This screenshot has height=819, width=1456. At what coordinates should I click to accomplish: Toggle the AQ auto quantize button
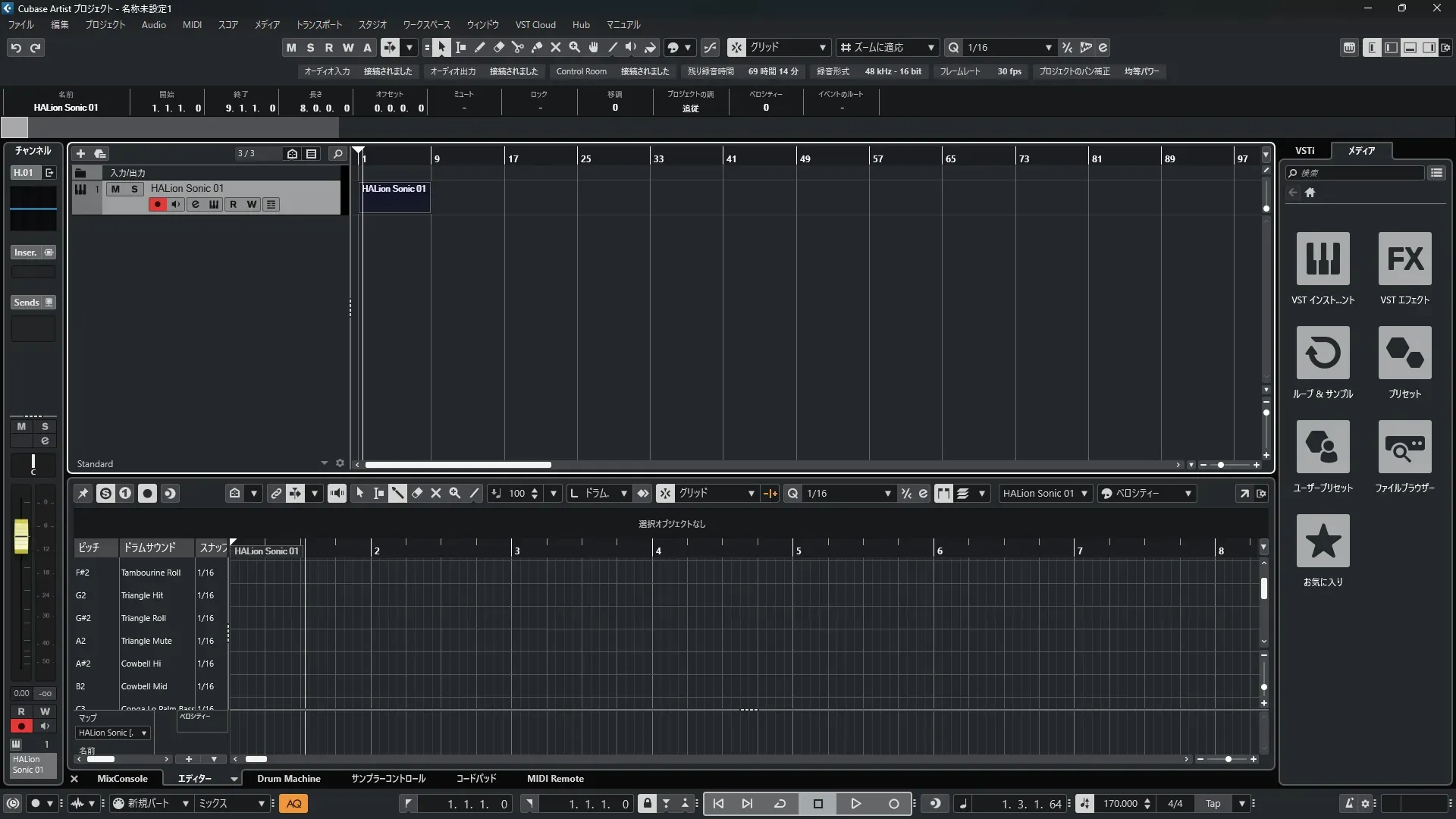coord(293,804)
